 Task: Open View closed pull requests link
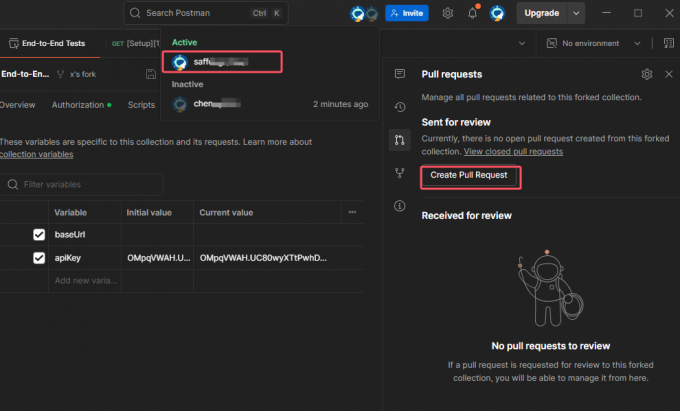(513, 152)
